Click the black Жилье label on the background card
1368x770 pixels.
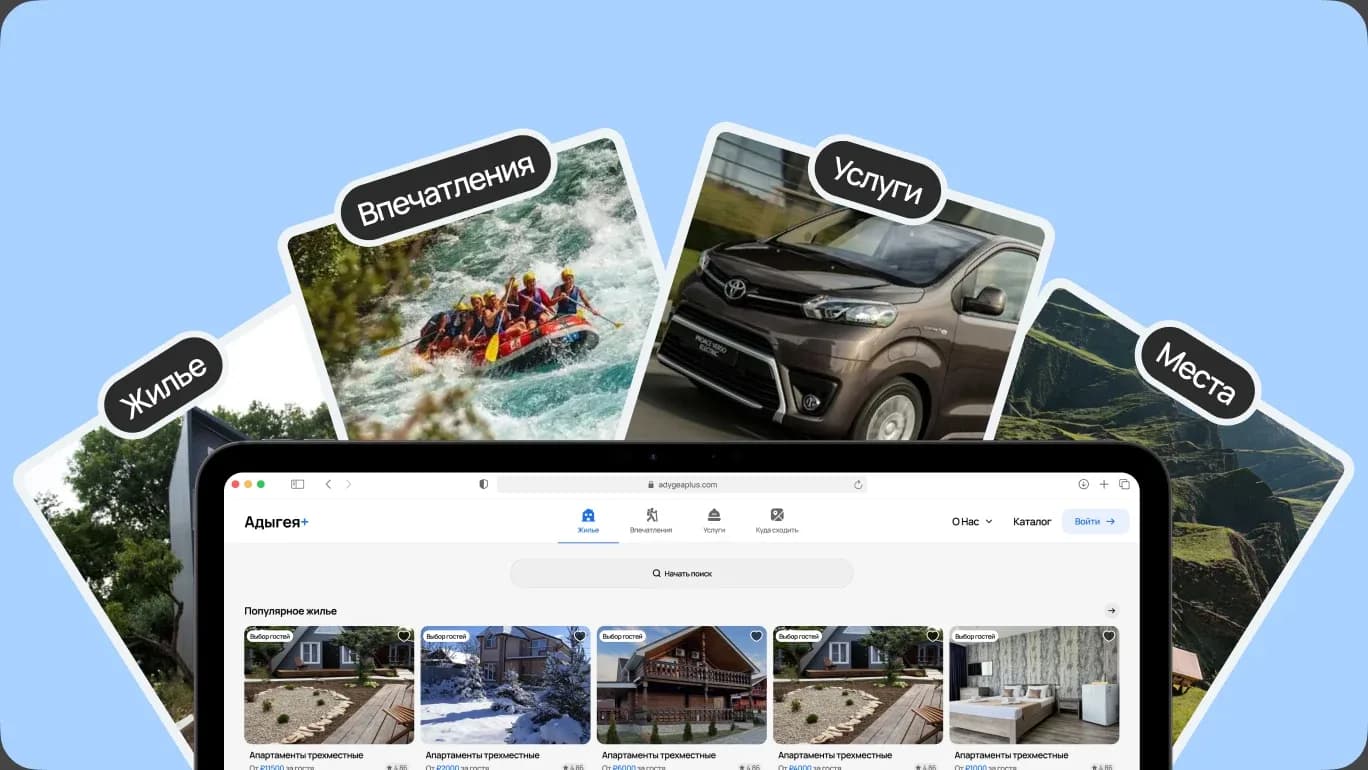[163, 385]
